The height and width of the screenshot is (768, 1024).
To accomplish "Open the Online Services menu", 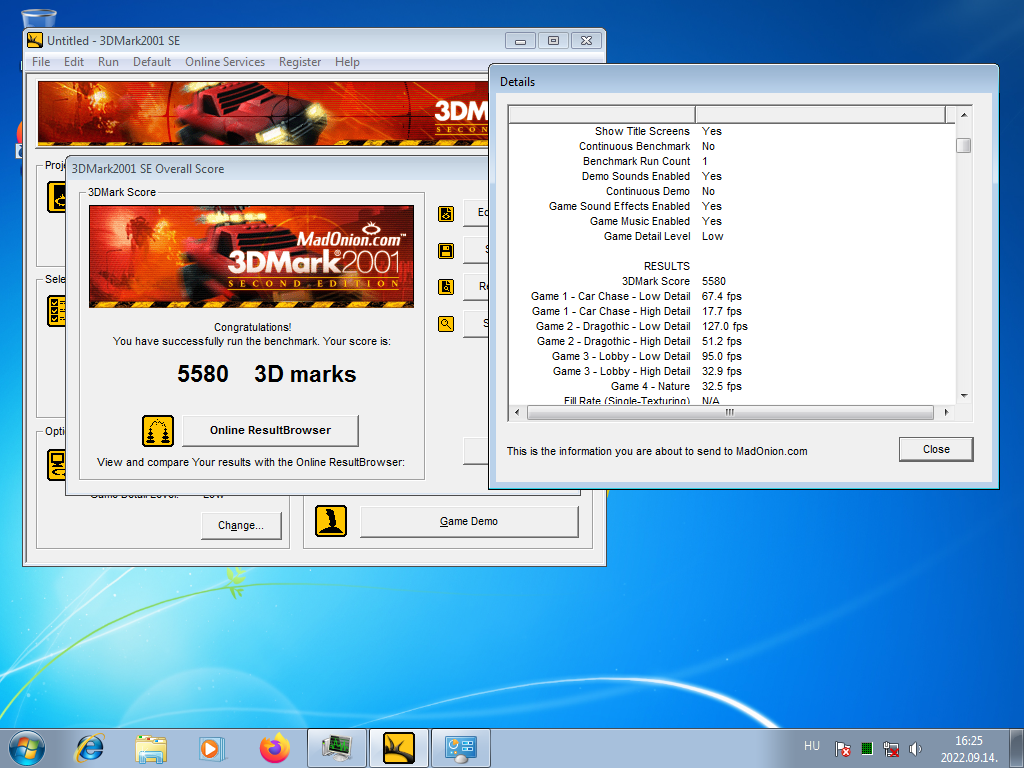I will (225, 62).
